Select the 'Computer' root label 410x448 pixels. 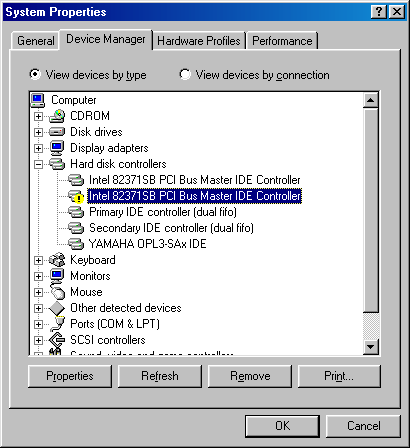point(74,100)
